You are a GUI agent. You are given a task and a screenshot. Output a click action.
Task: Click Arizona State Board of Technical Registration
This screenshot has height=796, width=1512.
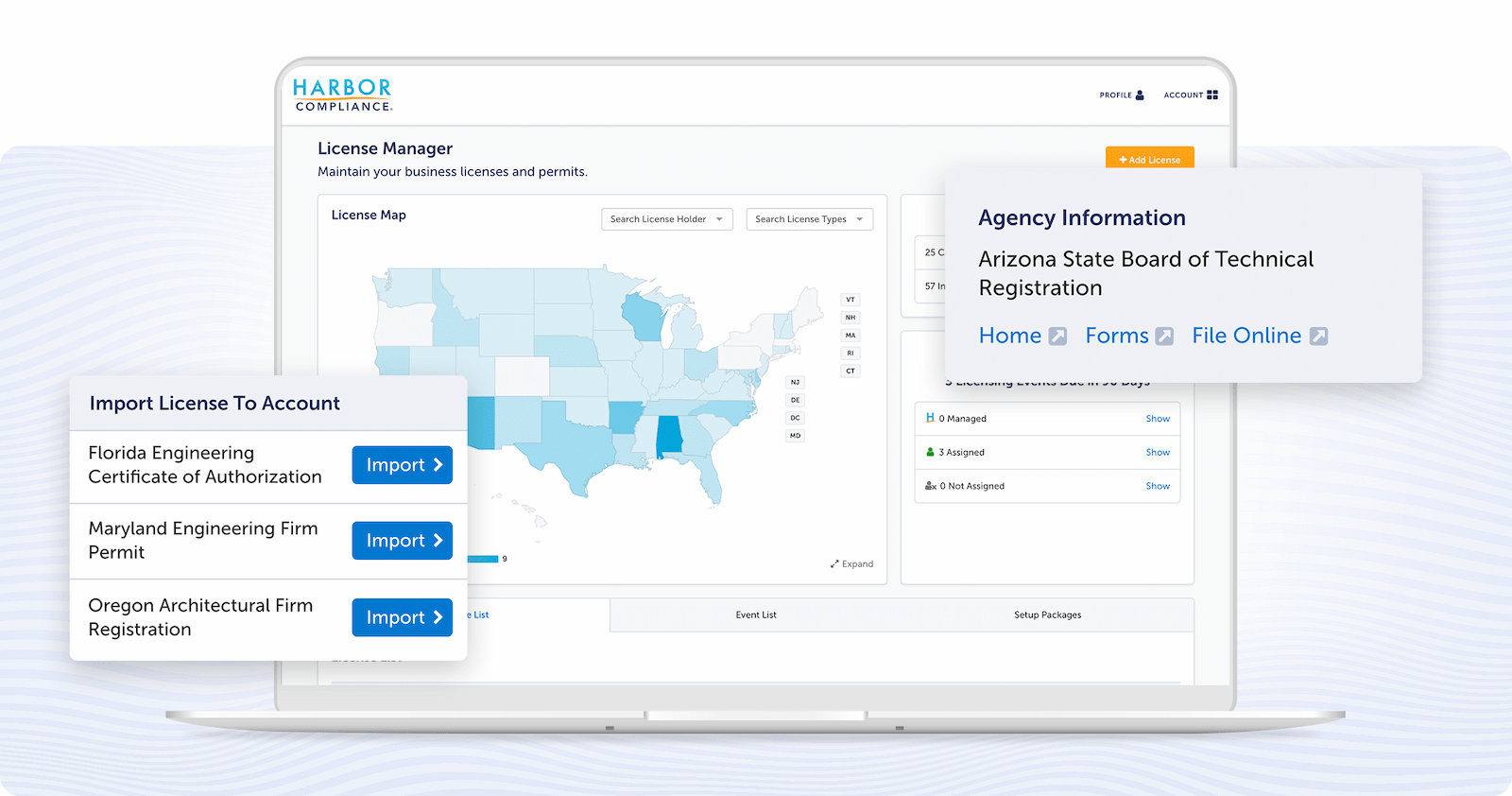(1145, 273)
